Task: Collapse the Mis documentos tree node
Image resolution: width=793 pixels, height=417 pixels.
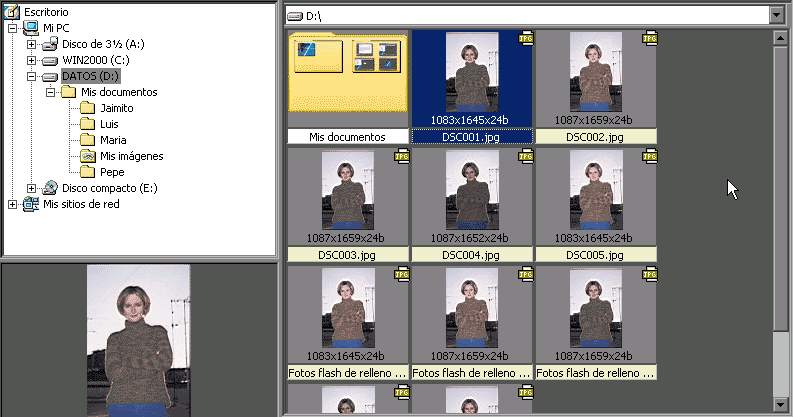Action: (50, 92)
